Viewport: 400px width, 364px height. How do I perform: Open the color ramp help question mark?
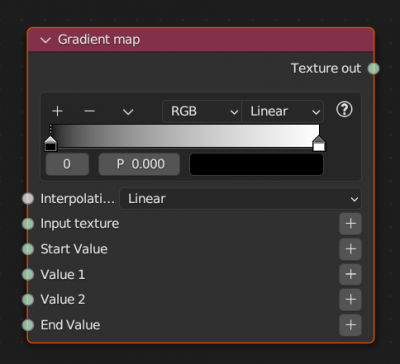[x=344, y=110]
